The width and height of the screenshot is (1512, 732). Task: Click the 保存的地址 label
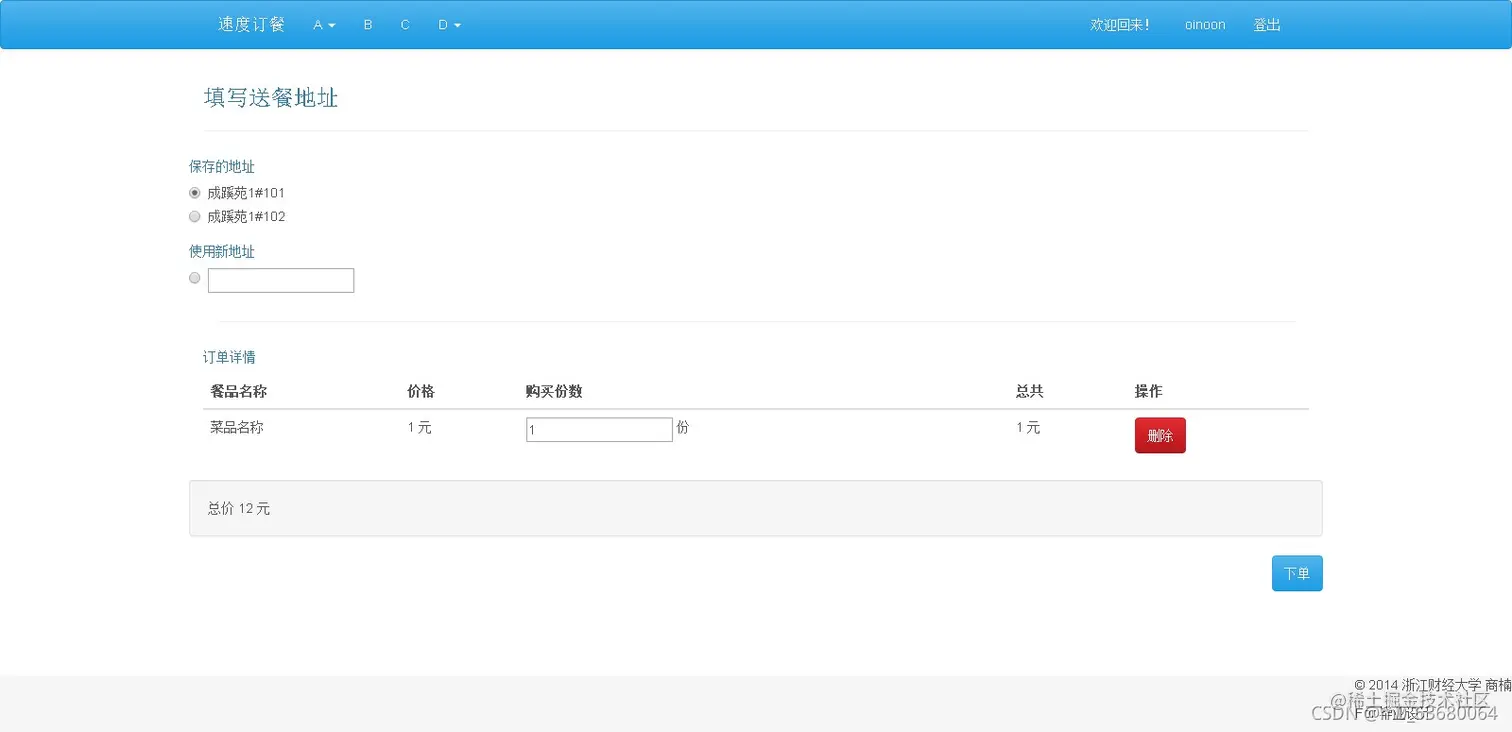click(222, 167)
